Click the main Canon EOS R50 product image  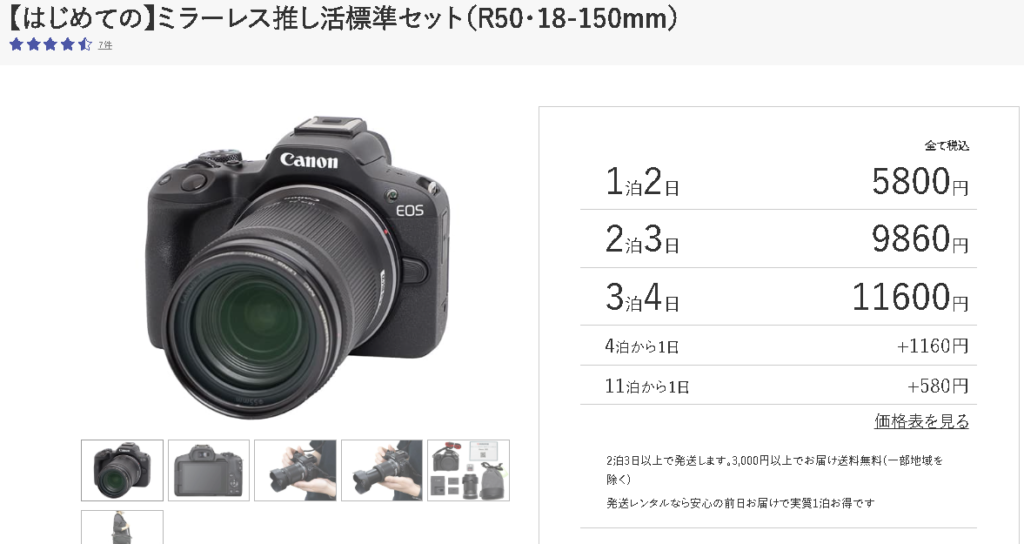click(297, 268)
